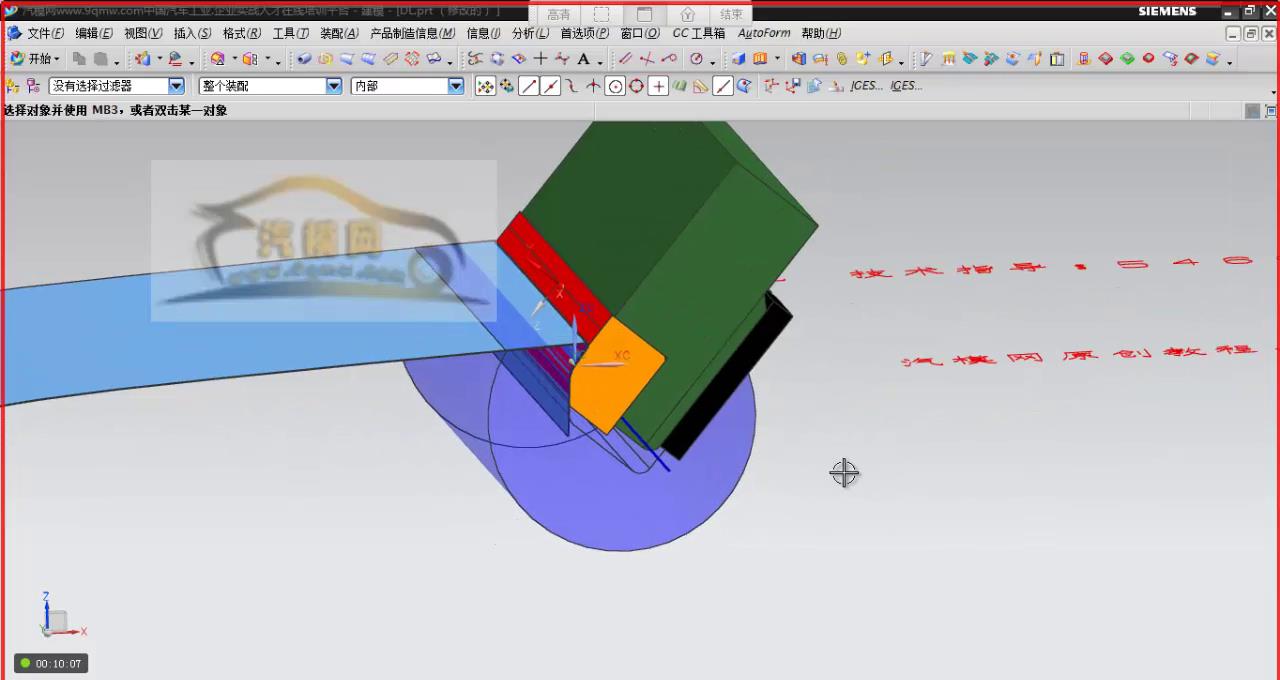Click the text annotation 'A' tool icon

click(x=584, y=59)
